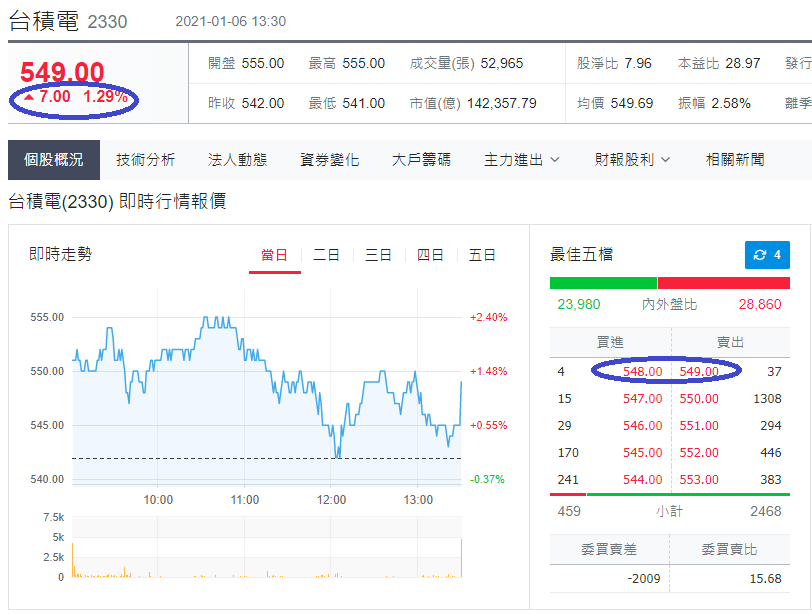This screenshot has height=614, width=812.
Task: Click the +2.40% axis label
Action: 488,317
